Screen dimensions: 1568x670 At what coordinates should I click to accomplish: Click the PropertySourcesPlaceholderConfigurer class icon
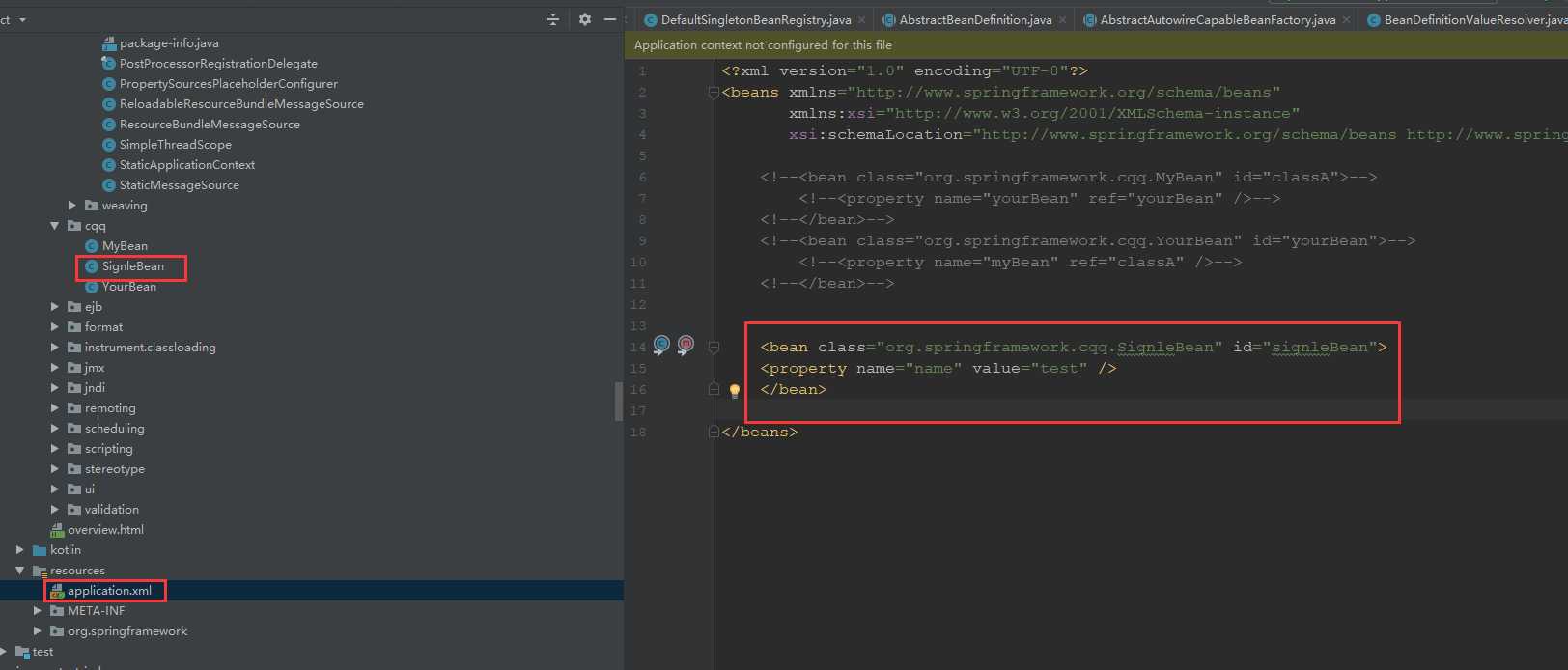(x=109, y=84)
